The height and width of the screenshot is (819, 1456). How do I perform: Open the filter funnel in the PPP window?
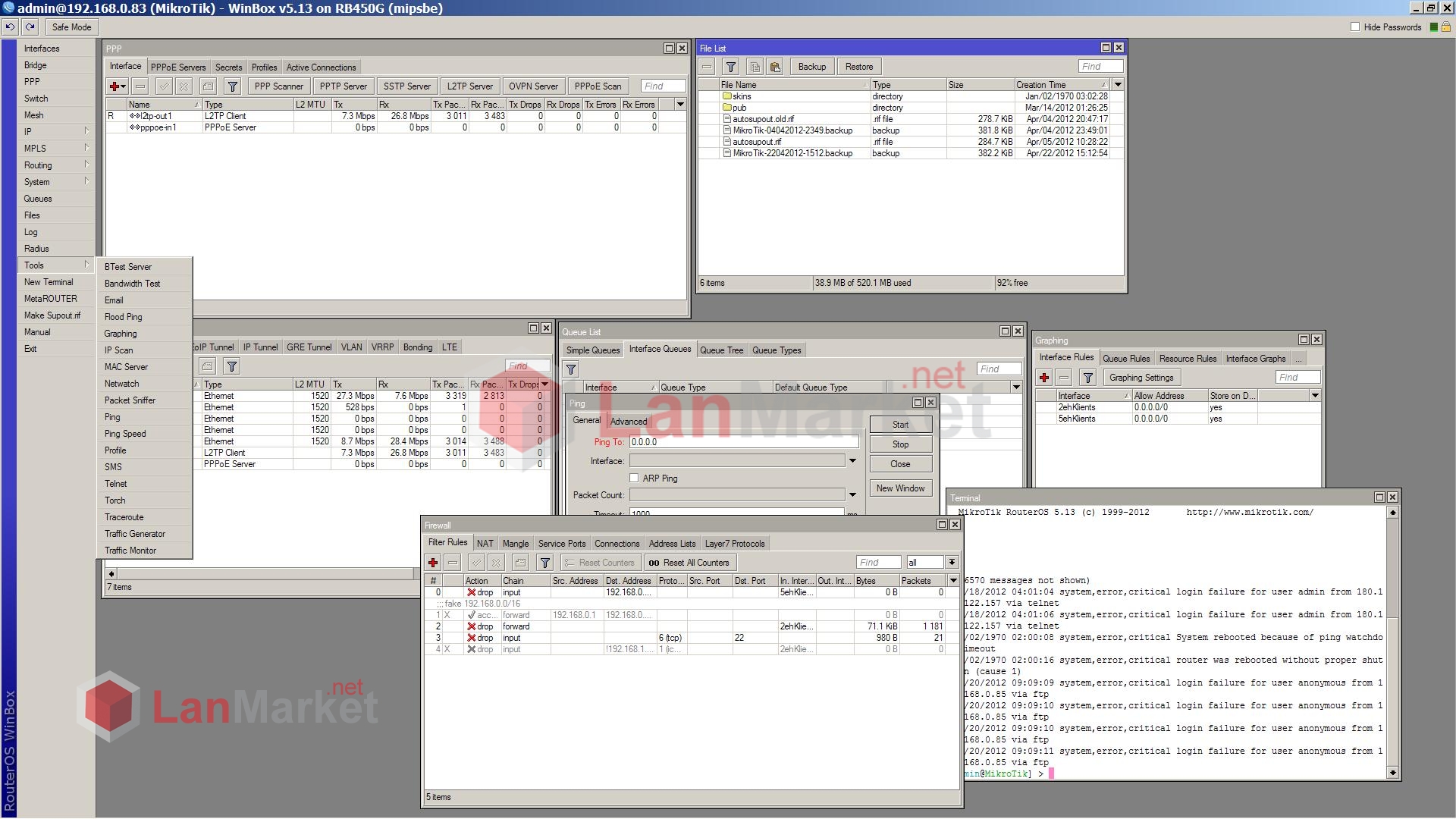point(232,86)
